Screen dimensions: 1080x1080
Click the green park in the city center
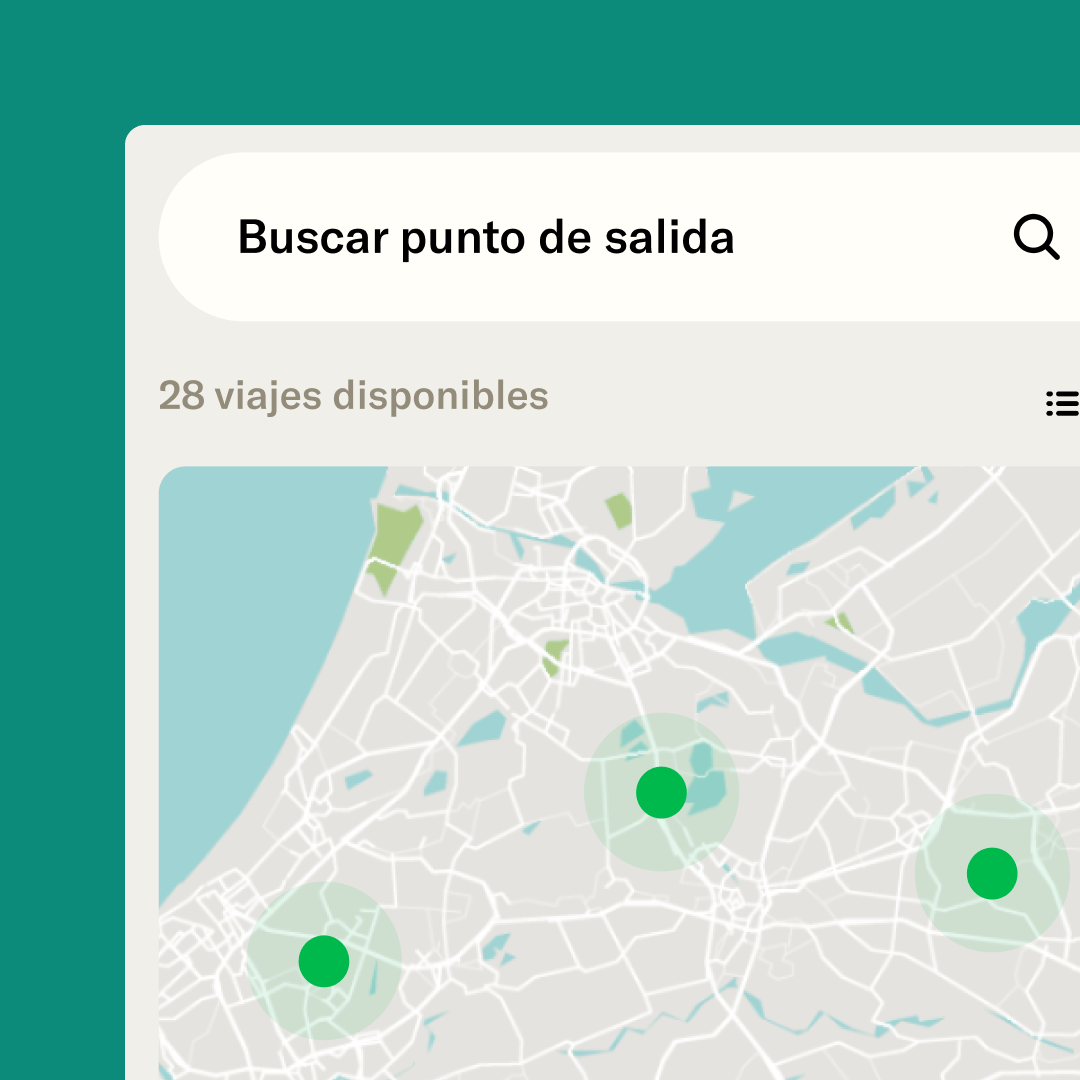555,657
